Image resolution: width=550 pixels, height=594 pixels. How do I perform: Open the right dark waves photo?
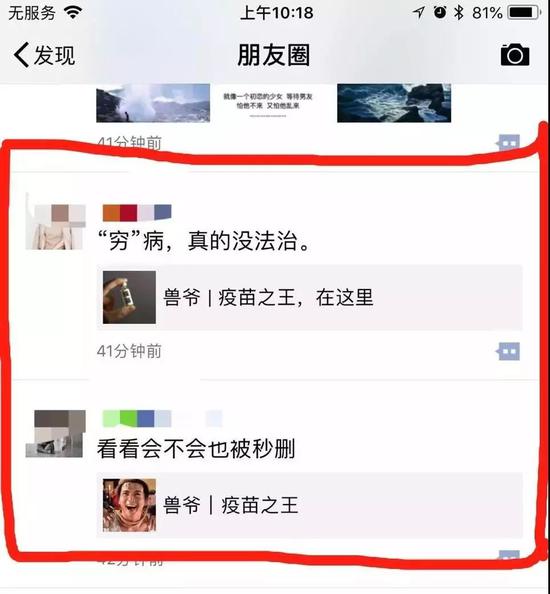tap(394, 103)
